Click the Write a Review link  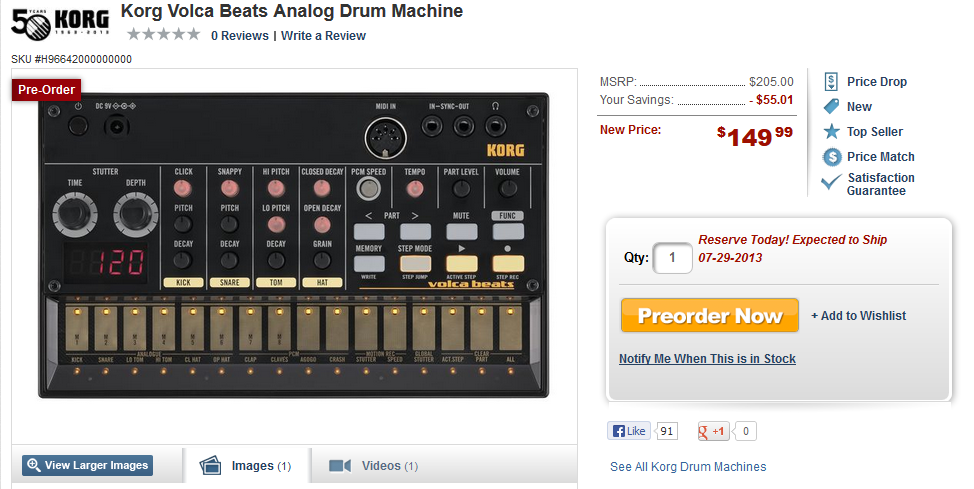pos(323,36)
